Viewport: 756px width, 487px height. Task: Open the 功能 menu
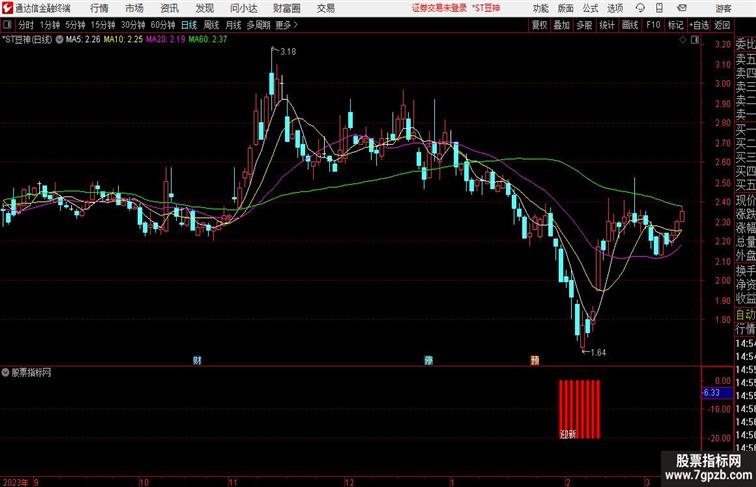[540, 8]
